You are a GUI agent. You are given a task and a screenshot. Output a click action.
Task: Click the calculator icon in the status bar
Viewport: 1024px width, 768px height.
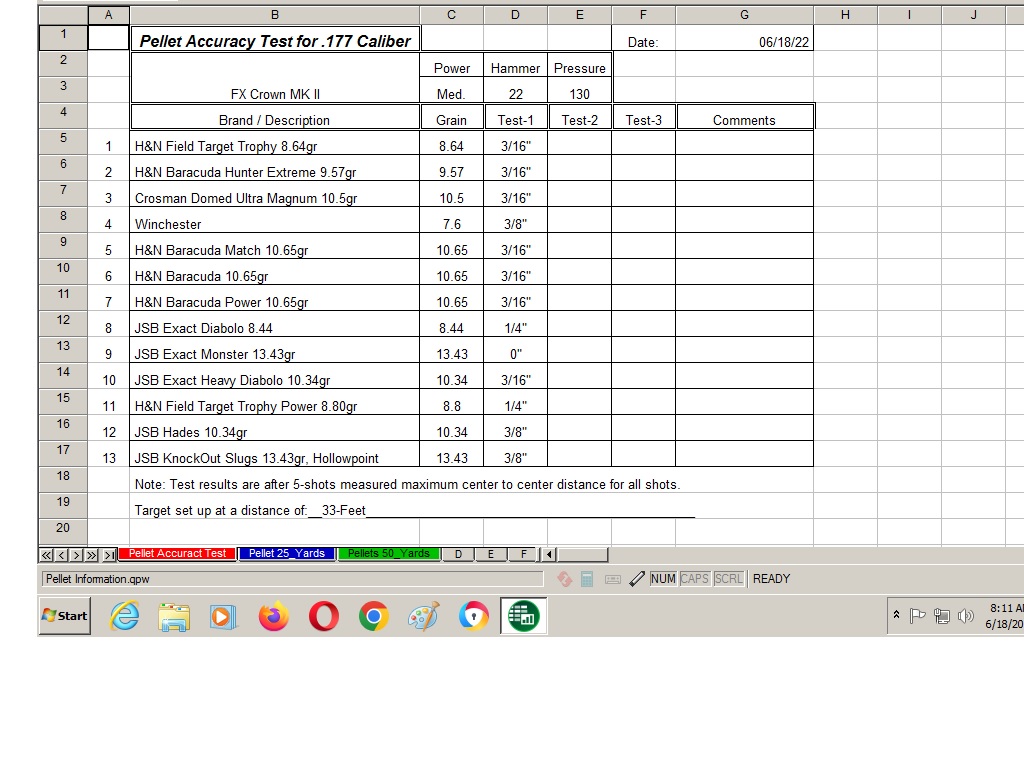coord(587,579)
